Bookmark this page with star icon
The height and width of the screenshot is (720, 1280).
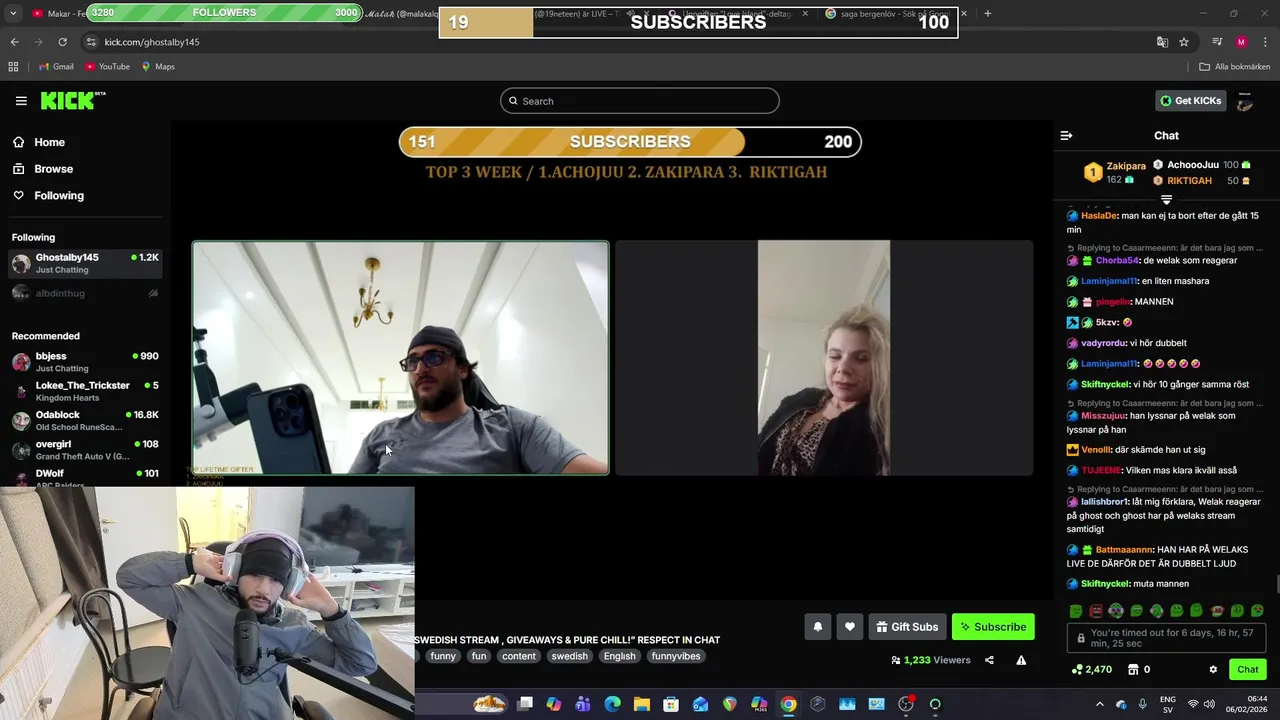(x=1184, y=42)
